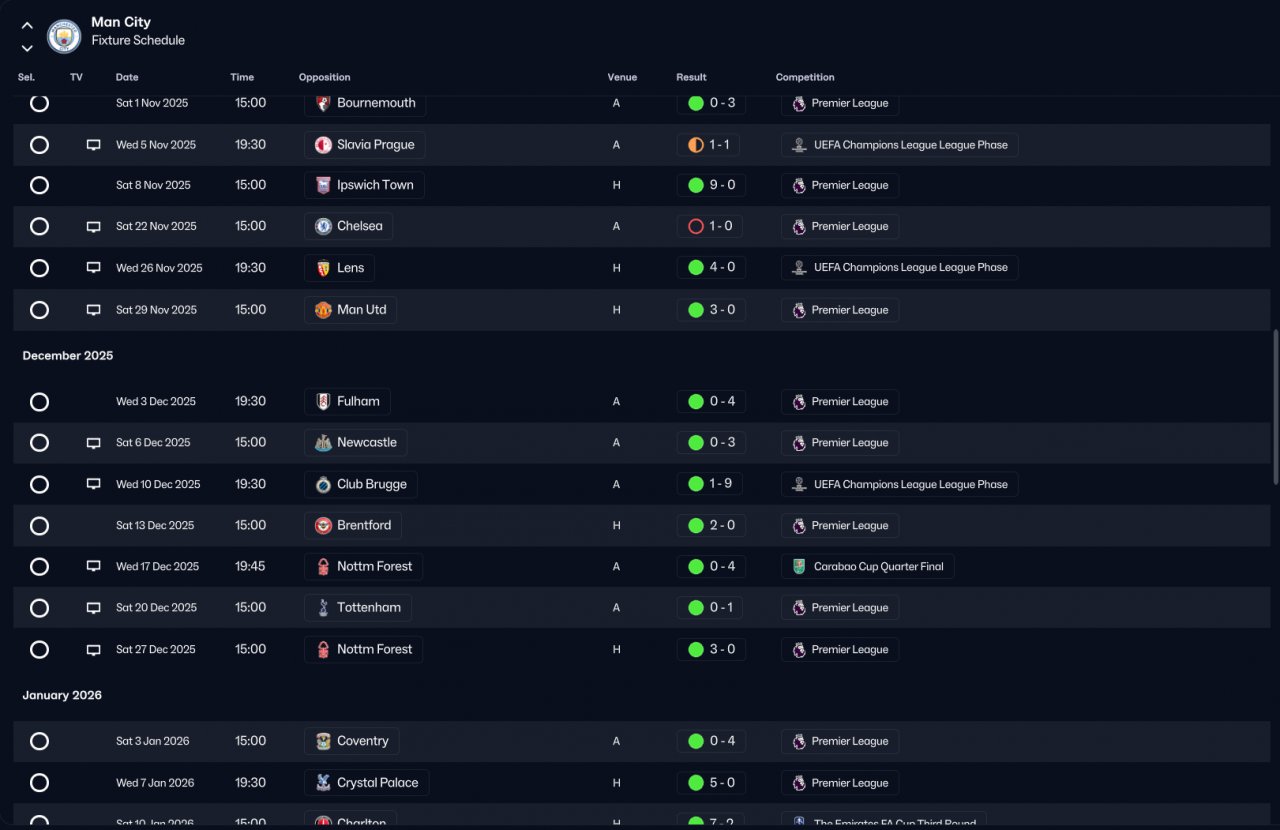Click the up chevron beside Man City
This screenshot has height=830, width=1280.
click(x=27, y=26)
